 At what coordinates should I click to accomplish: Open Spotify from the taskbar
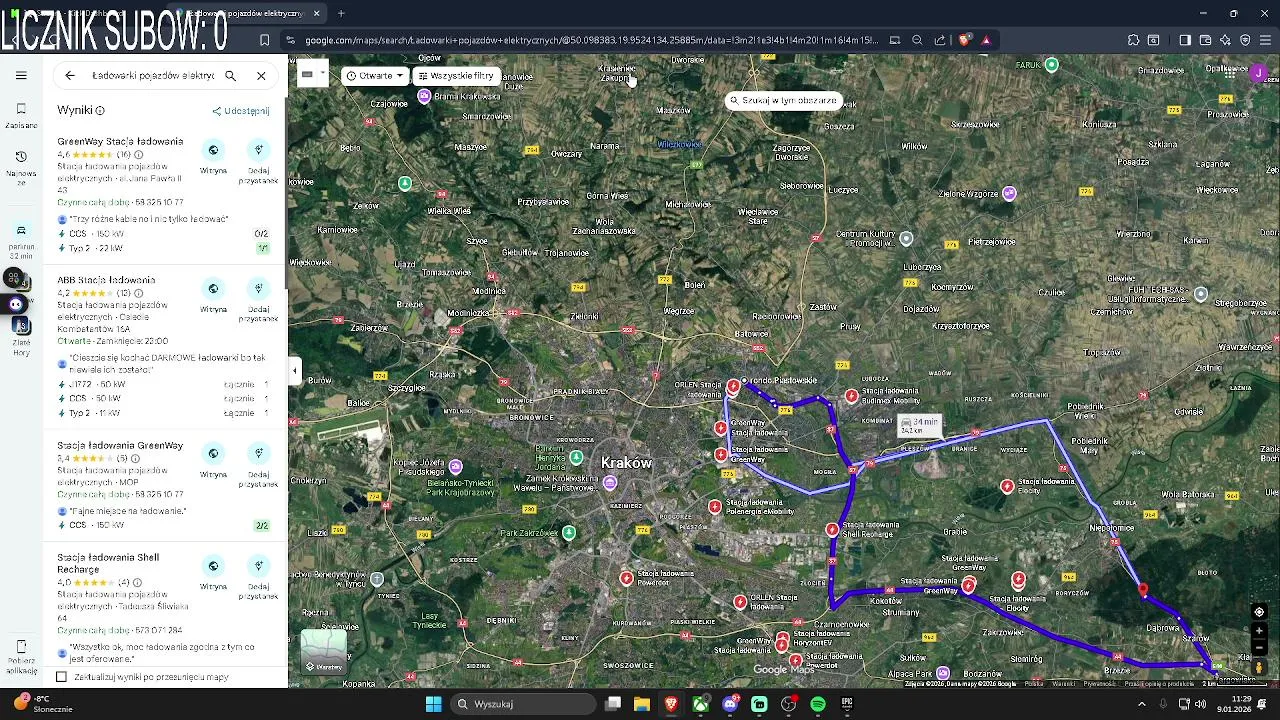[x=818, y=704]
